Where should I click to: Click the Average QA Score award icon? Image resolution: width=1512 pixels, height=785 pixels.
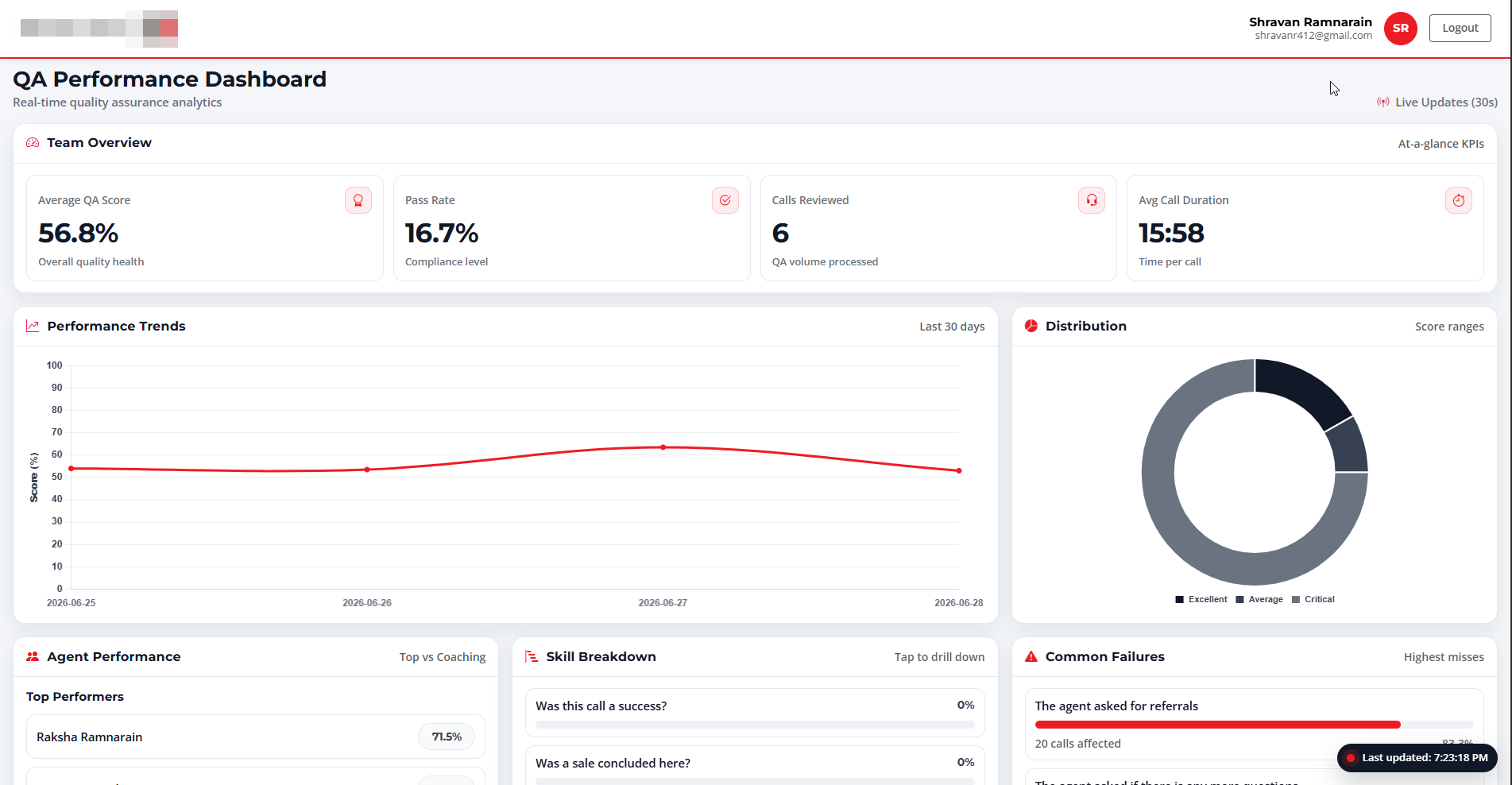coord(358,200)
